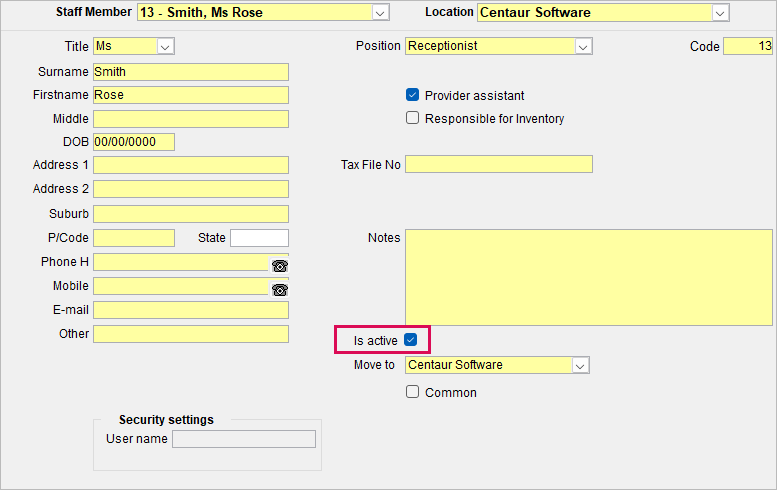Screen dimensions: 777x490
Task: Click the phone icon beside Phone H
Action: pyautogui.click(x=279, y=266)
